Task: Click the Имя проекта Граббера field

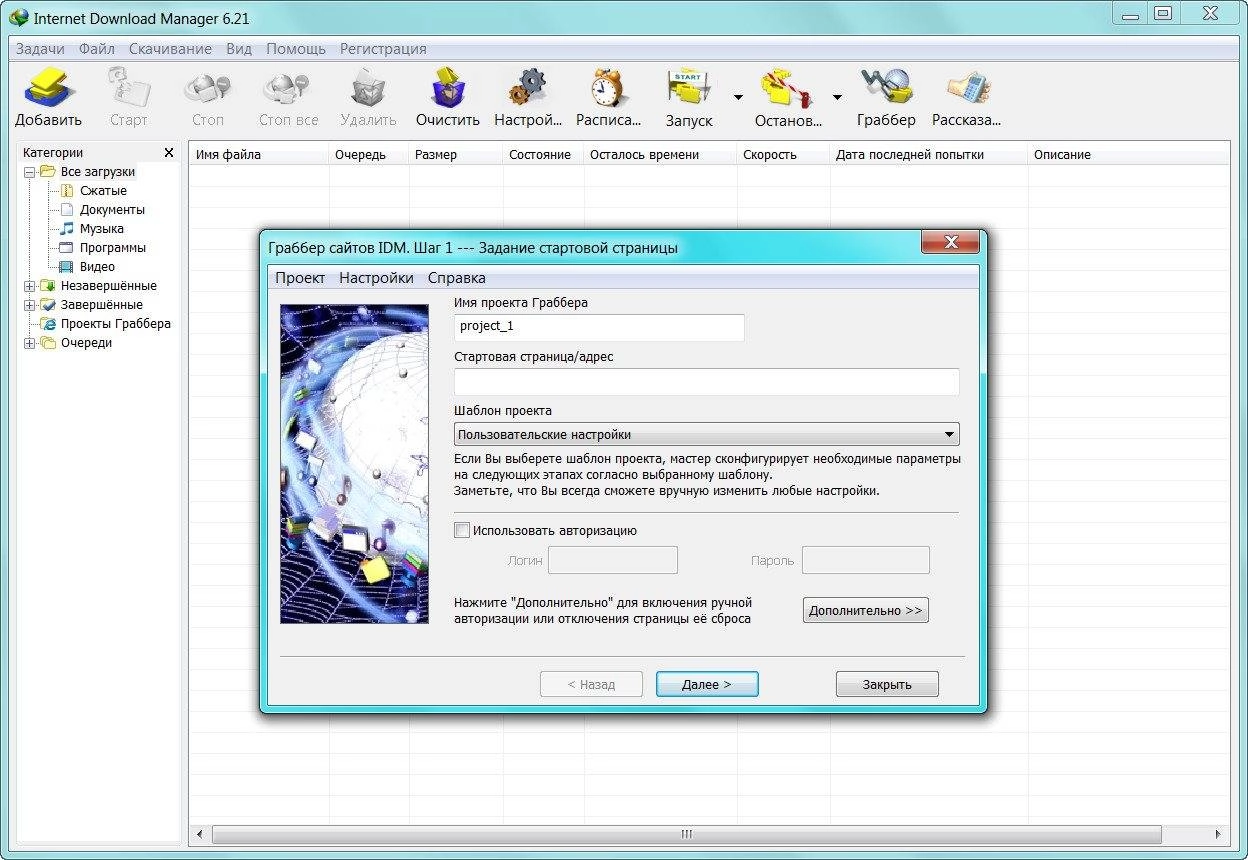Action: click(599, 327)
